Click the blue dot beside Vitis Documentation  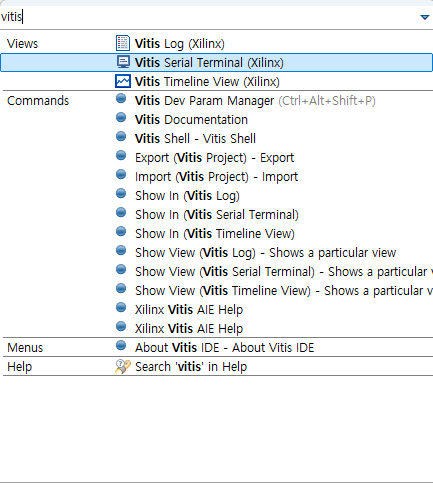(121, 118)
